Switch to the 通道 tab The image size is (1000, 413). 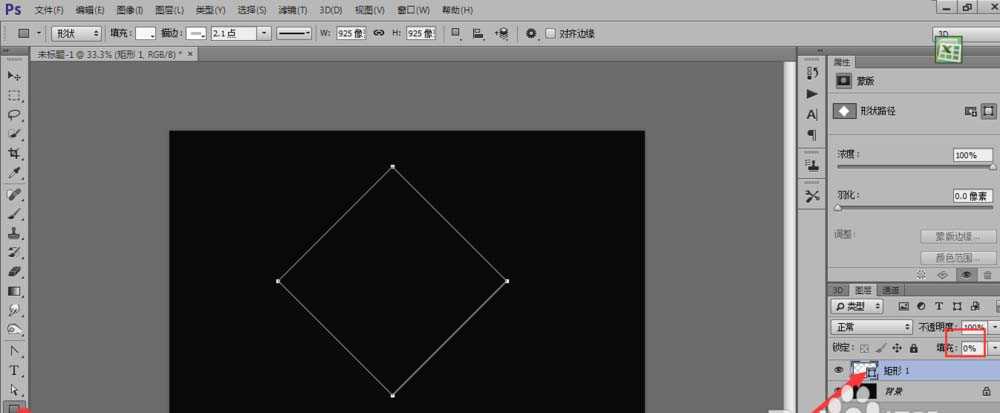click(890, 290)
